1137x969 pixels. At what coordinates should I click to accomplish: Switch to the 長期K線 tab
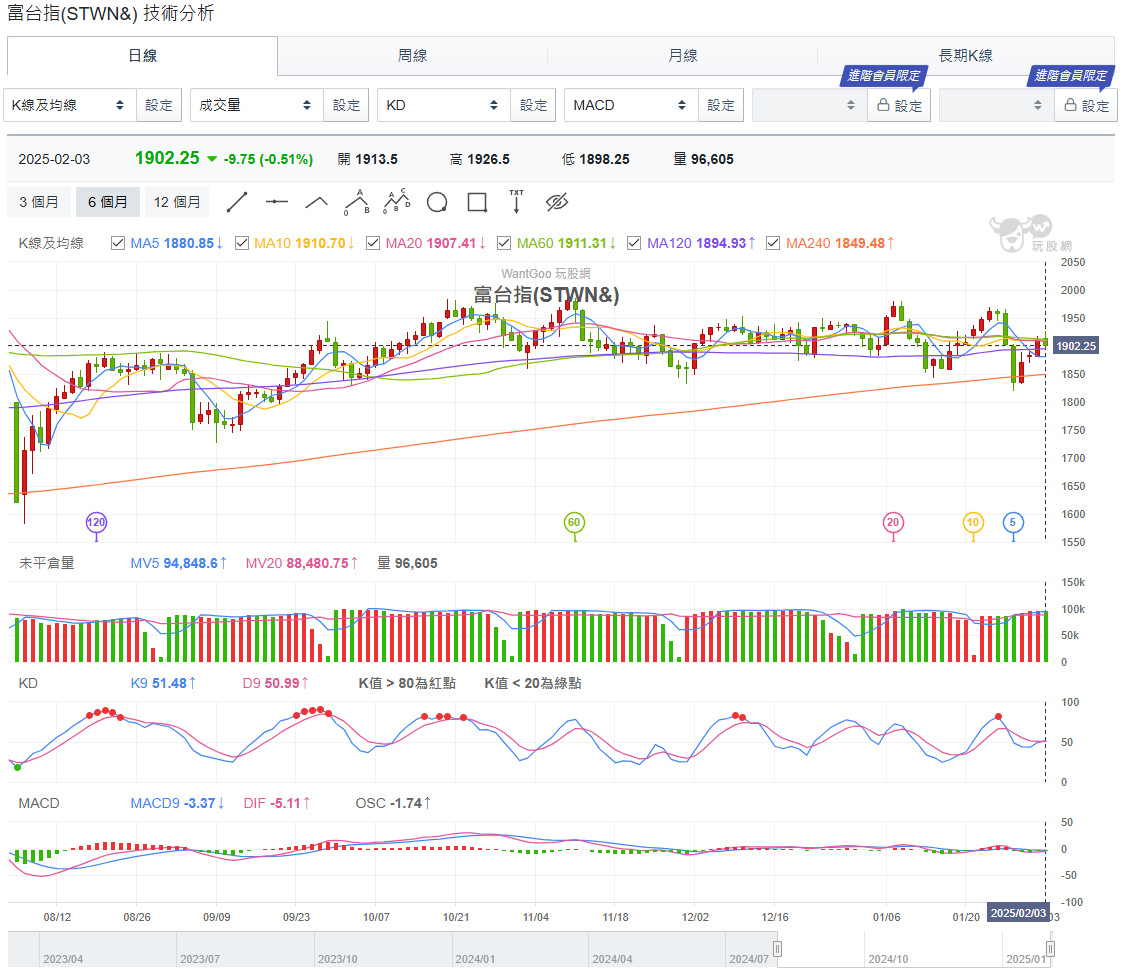point(965,56)
